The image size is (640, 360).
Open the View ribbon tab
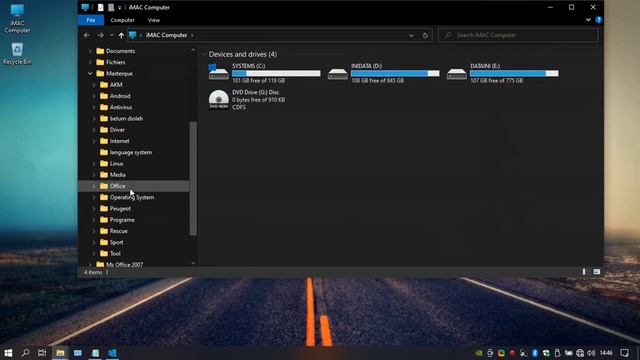tap(153, 20)
